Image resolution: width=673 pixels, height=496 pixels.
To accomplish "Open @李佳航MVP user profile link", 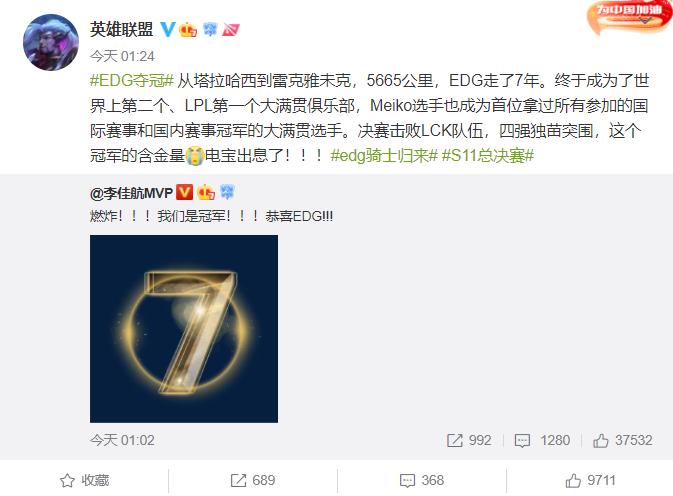I will pos(131,193).
